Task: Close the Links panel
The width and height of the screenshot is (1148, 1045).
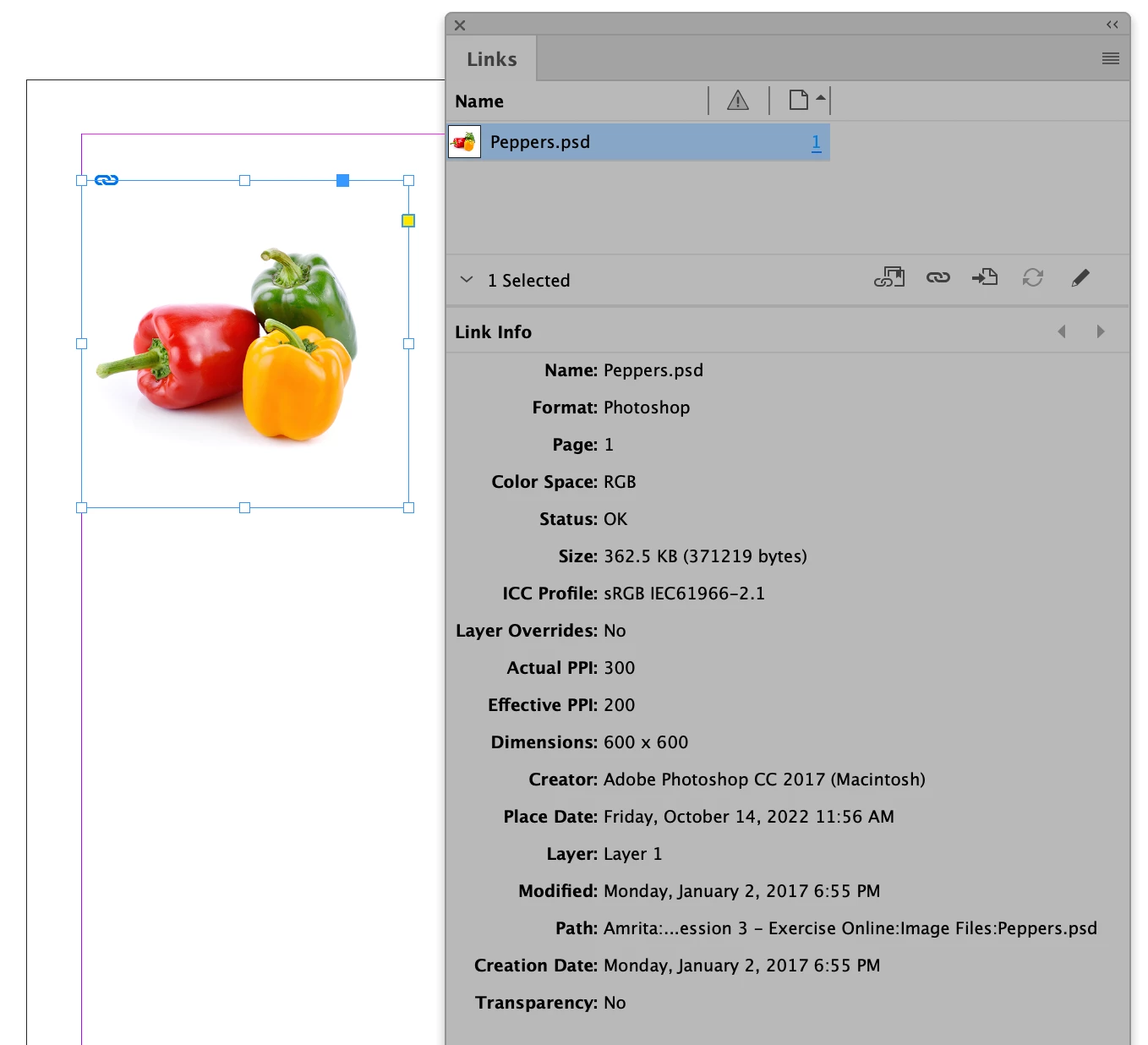Action: [x=460, y=25]
